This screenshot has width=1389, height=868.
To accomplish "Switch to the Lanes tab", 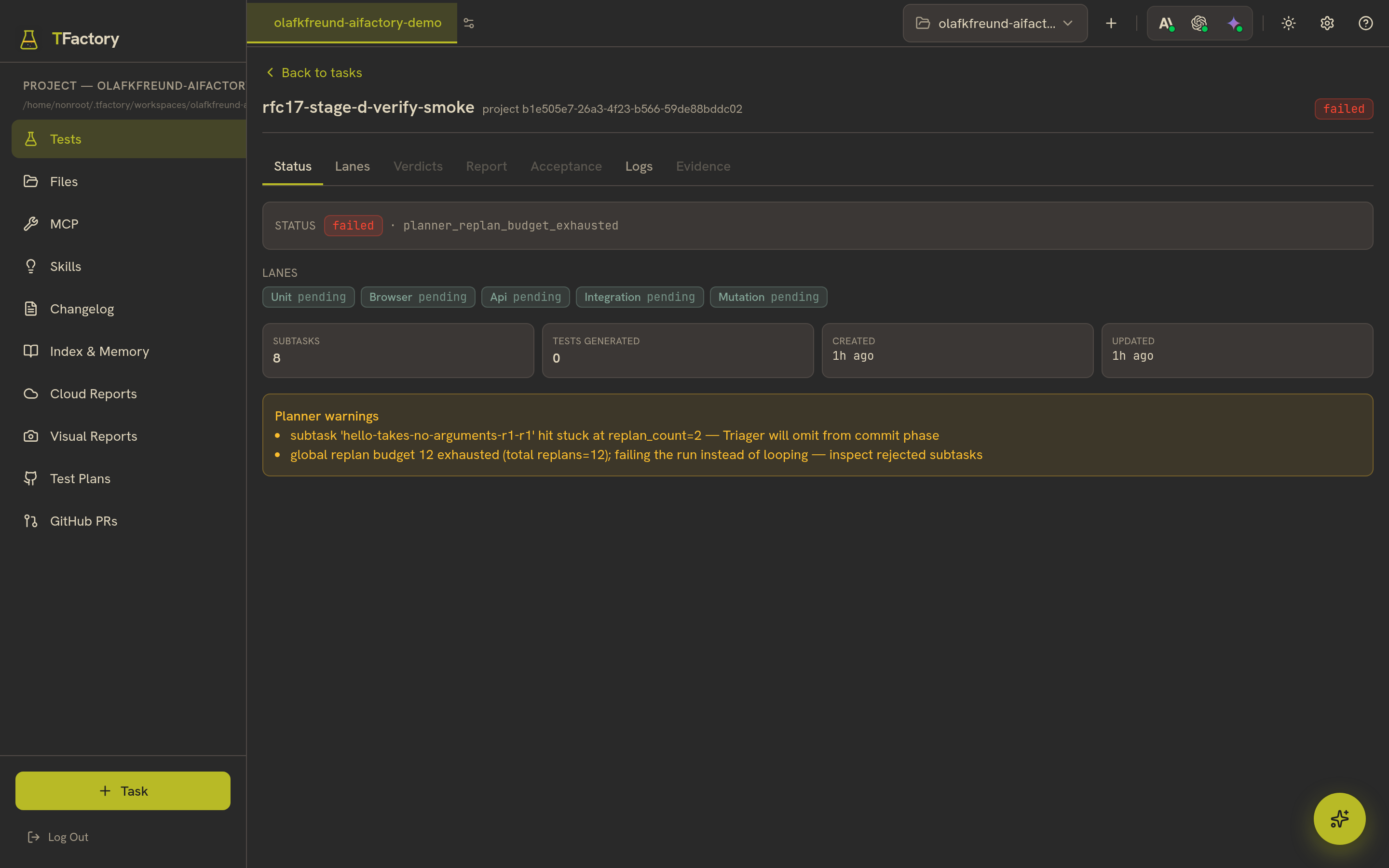I will [353, 166].
